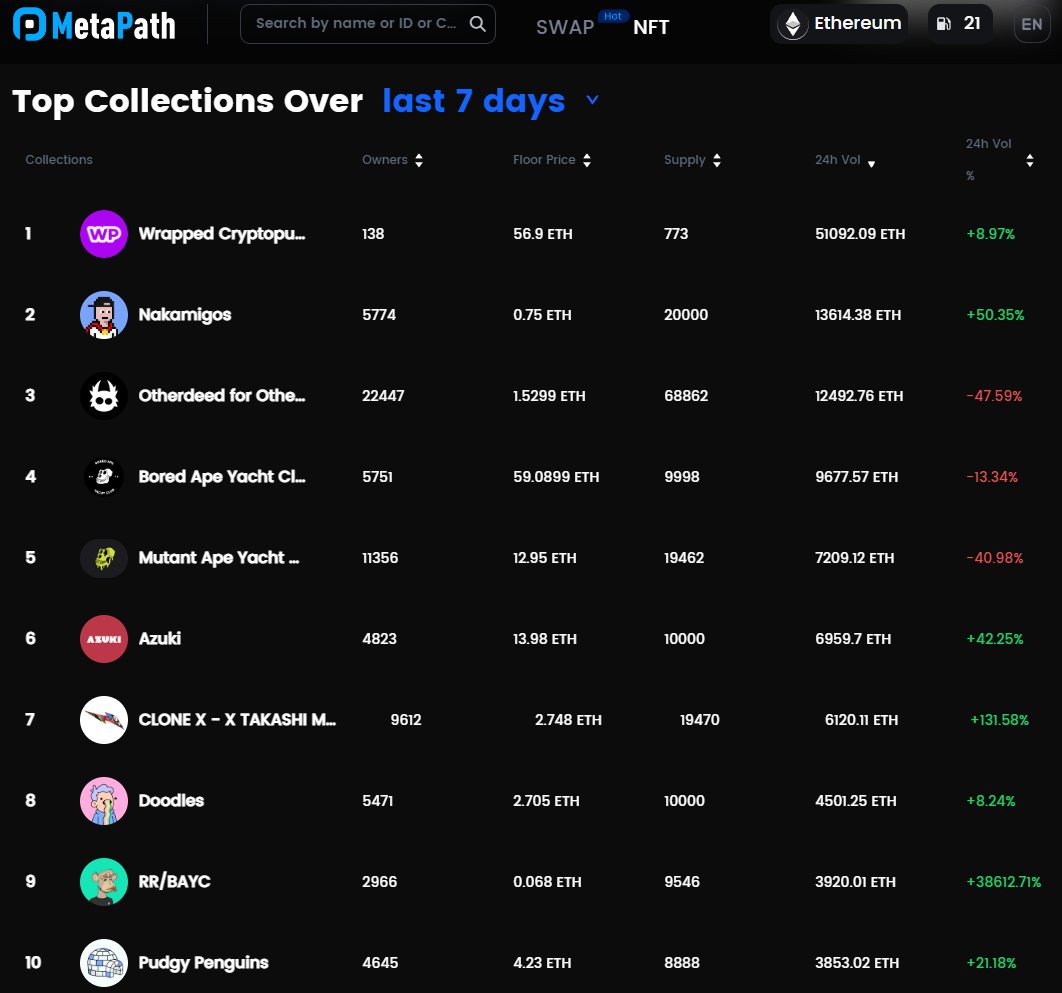Click rank number 1 in the table
This screenshot has width=1062, height=993.
click(x=28, y=234)
